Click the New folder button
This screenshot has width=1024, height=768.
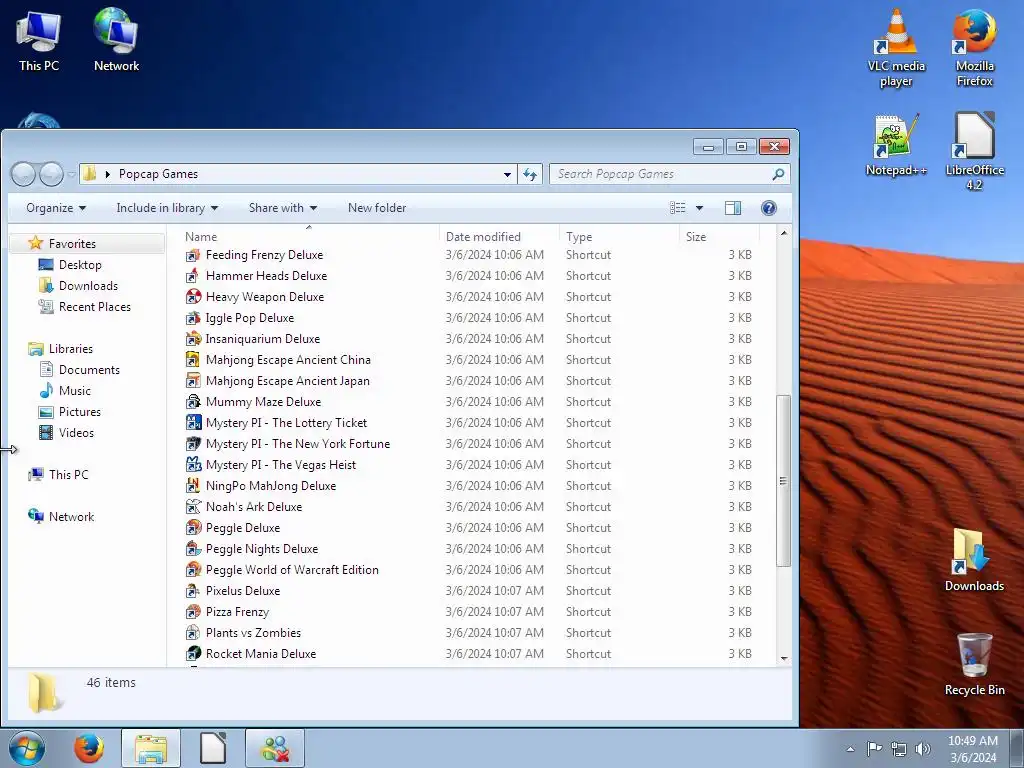pos(377,208)
